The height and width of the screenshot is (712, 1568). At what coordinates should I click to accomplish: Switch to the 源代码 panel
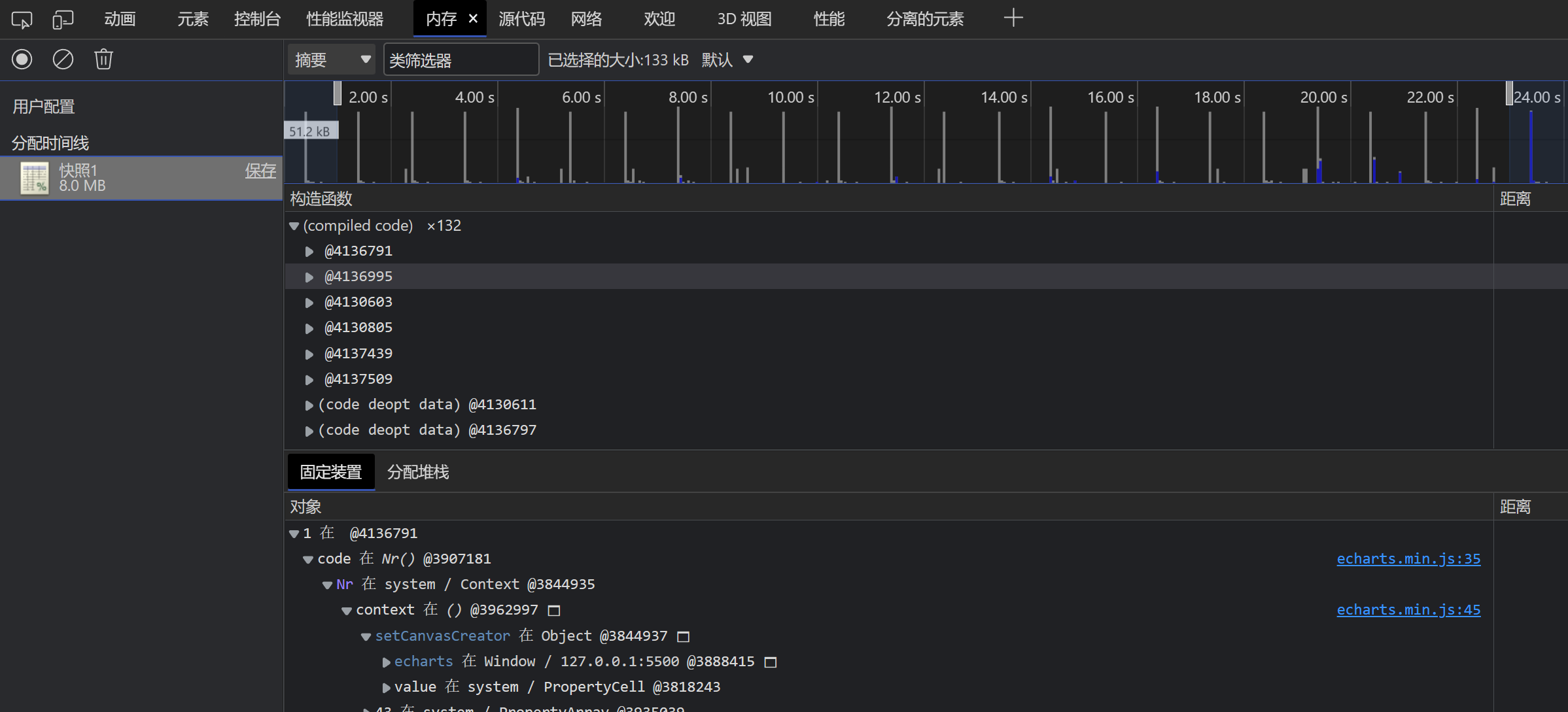tap(521, 18)
